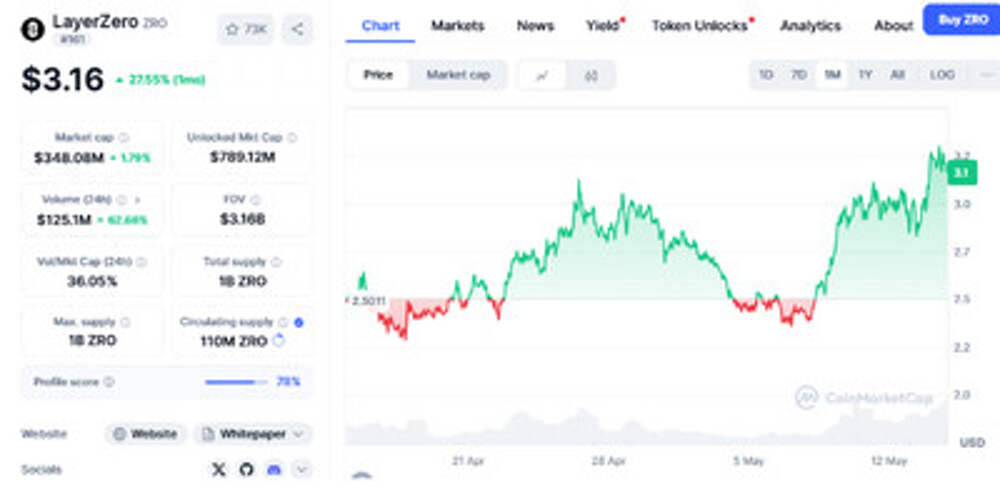Open the chart's more options menu
The width and height of the screenshot is (1000, 490).
987,75
